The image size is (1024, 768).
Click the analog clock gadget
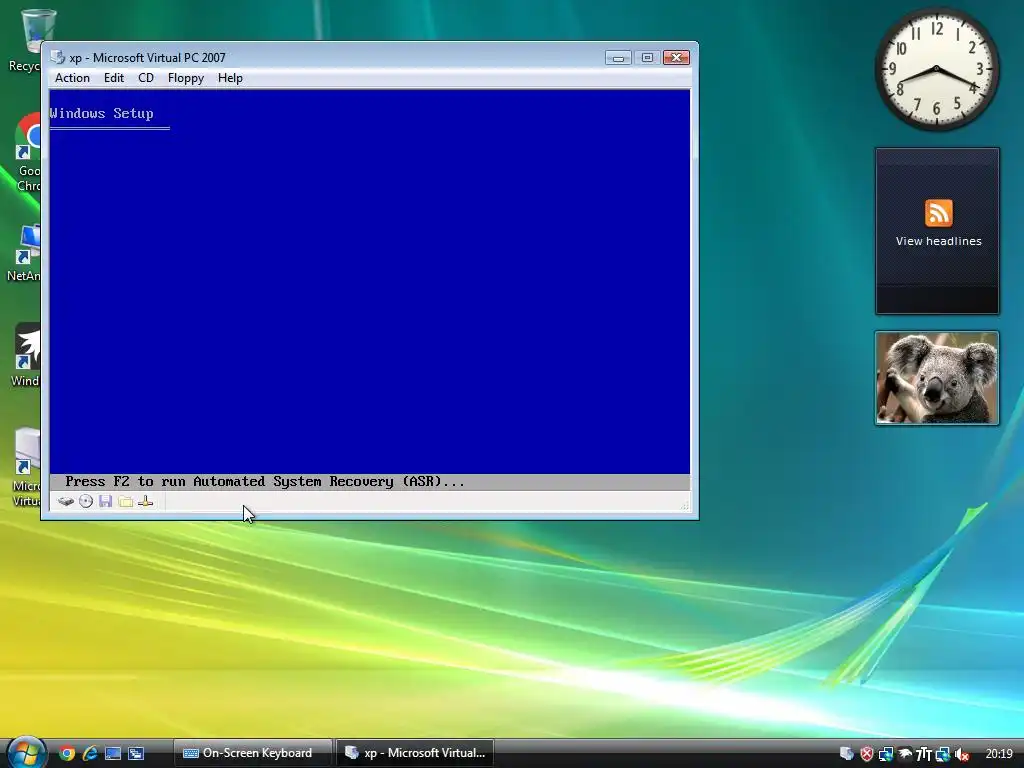point(936,69)
